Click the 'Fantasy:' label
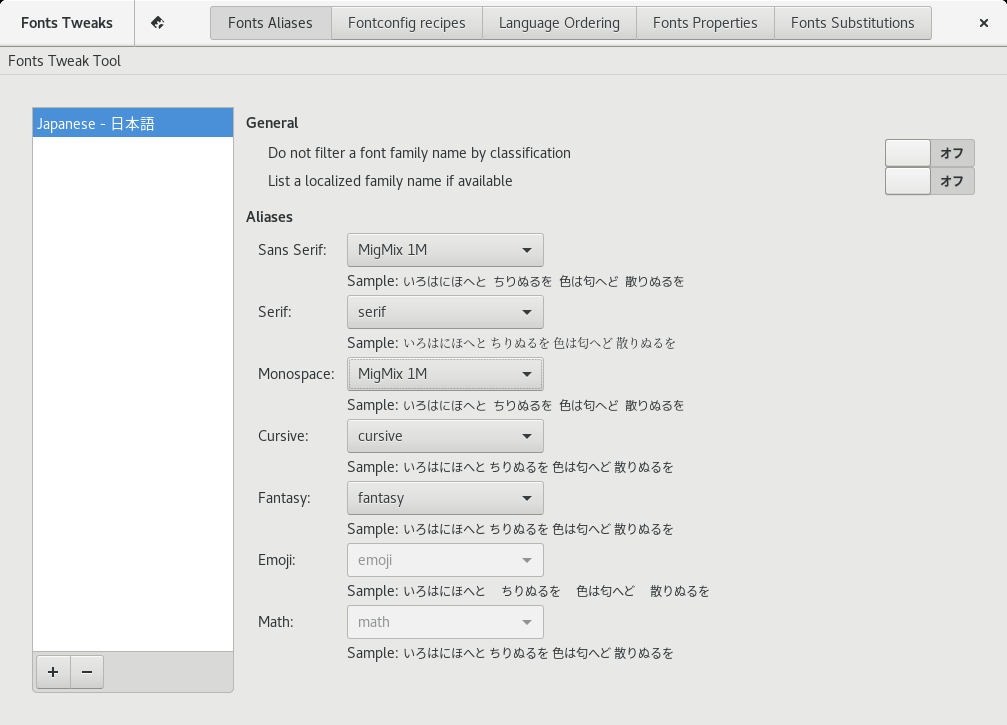The image size is (1007, 725). (x=285, y=498)
